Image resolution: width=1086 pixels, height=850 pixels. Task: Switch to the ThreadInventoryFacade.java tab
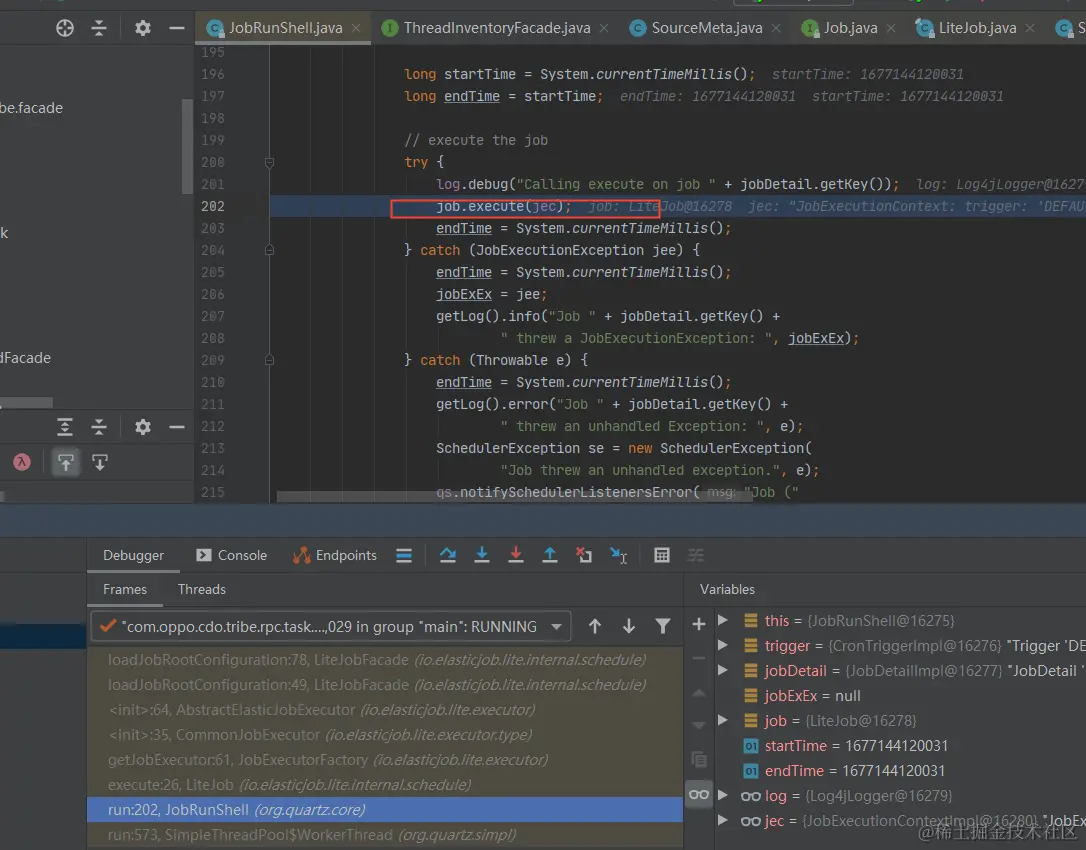tap(496, 28)
